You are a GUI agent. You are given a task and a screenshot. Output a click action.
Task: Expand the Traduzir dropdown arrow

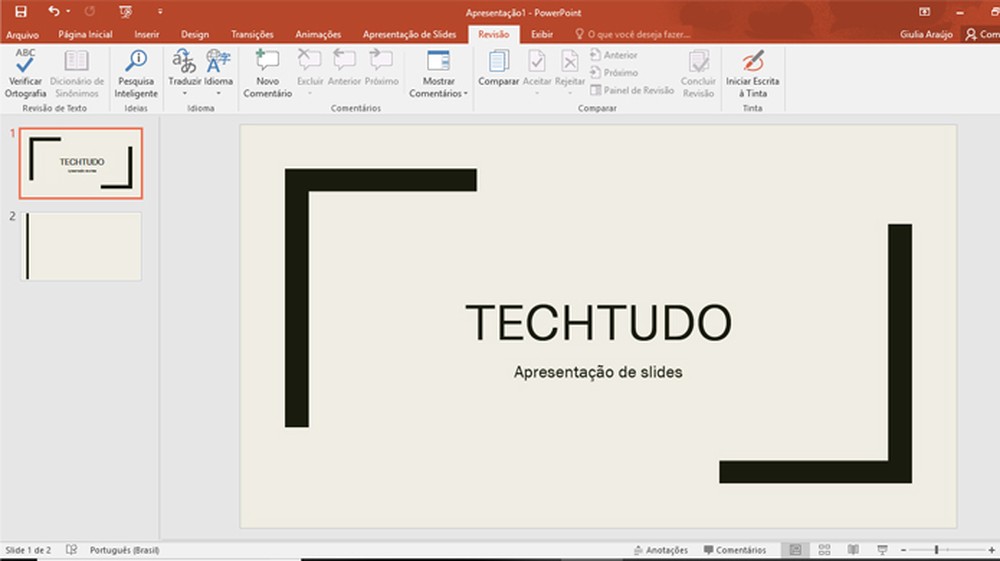click(x=184, y=94)
